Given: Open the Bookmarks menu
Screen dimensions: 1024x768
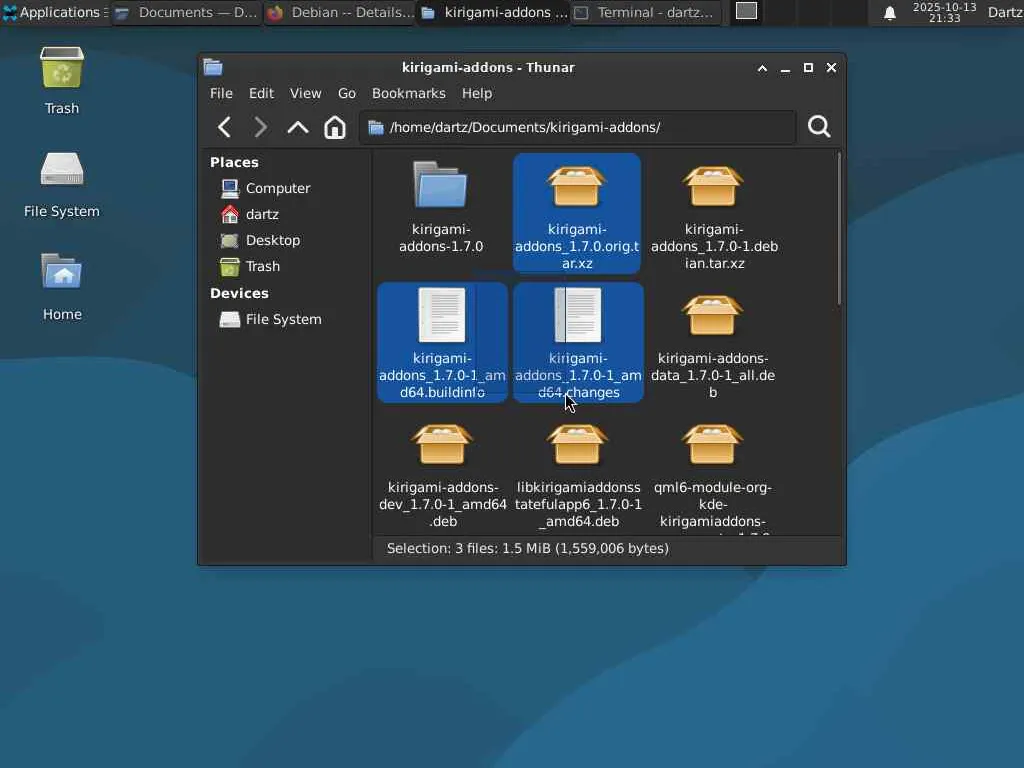Looking at the screenshot, I should pos(409,93).
